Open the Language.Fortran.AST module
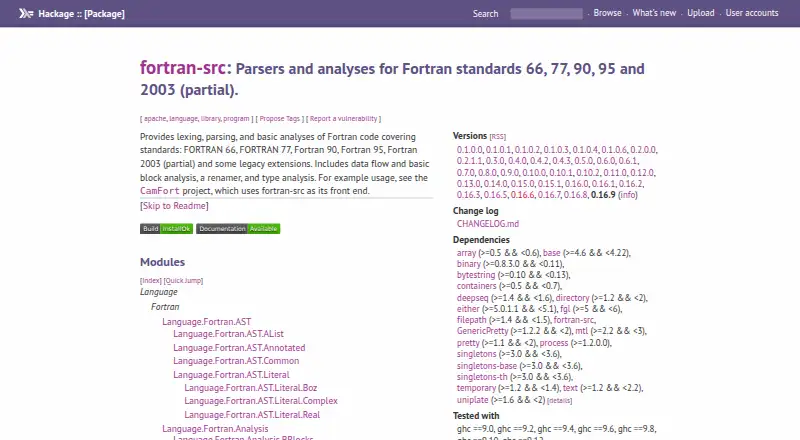The image size is (800, 440). pos(207,322)
